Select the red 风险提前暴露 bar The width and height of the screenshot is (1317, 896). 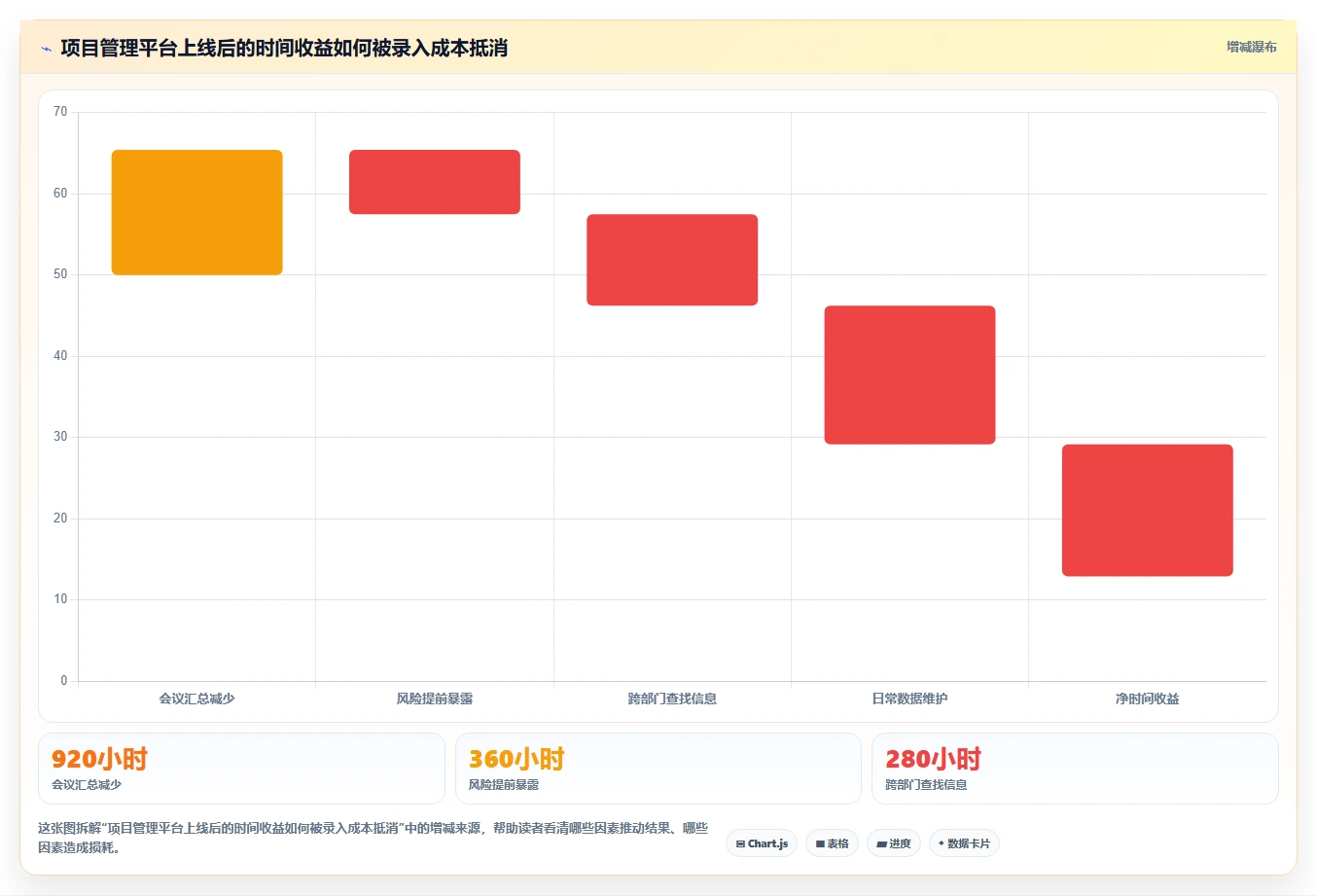click(435, 182)
